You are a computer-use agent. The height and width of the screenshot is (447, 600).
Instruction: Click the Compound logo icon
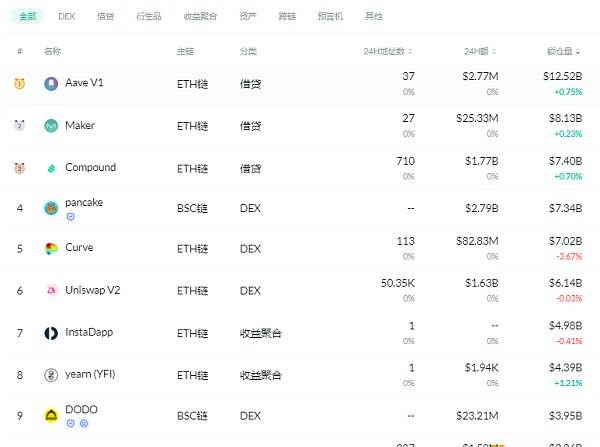[x=51, y=168]
